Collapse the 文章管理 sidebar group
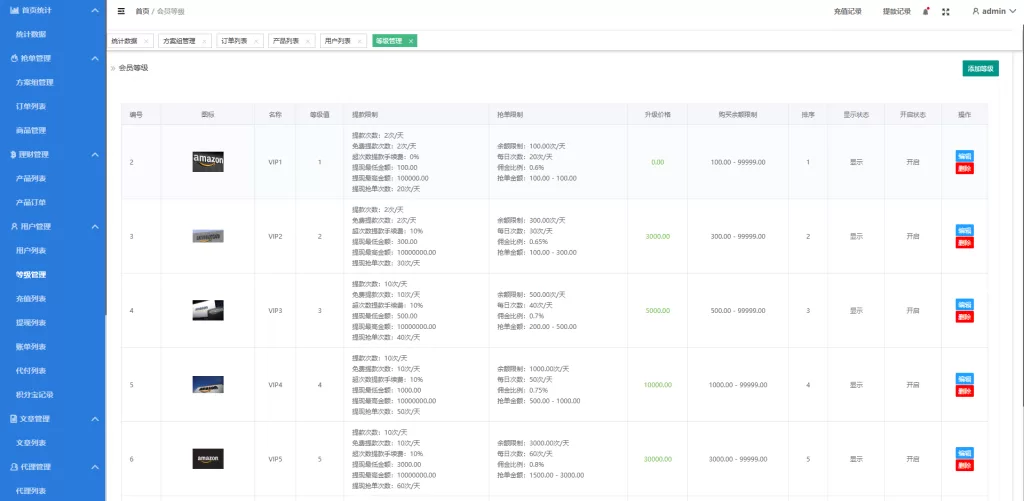Viewport: 1024px width, 501px height. coord(94,418)
